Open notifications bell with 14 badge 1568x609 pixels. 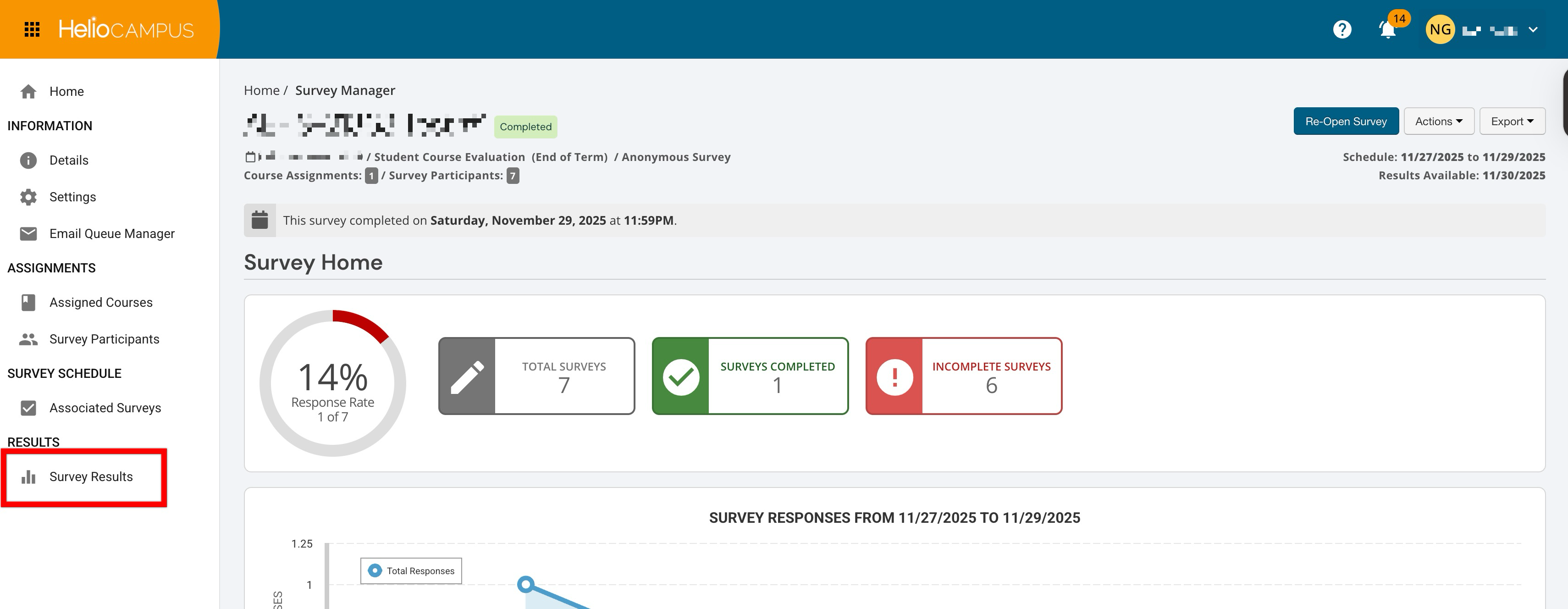(1387, 29)
